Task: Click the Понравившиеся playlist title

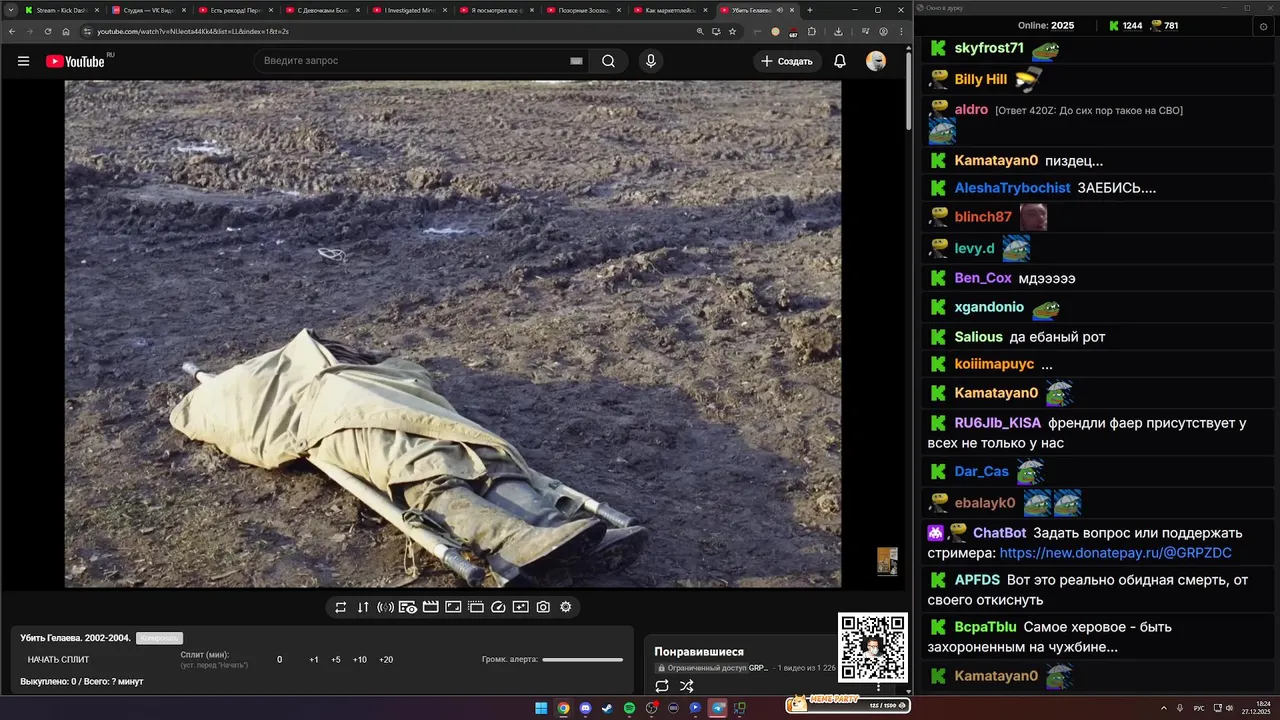Action: 699,652
